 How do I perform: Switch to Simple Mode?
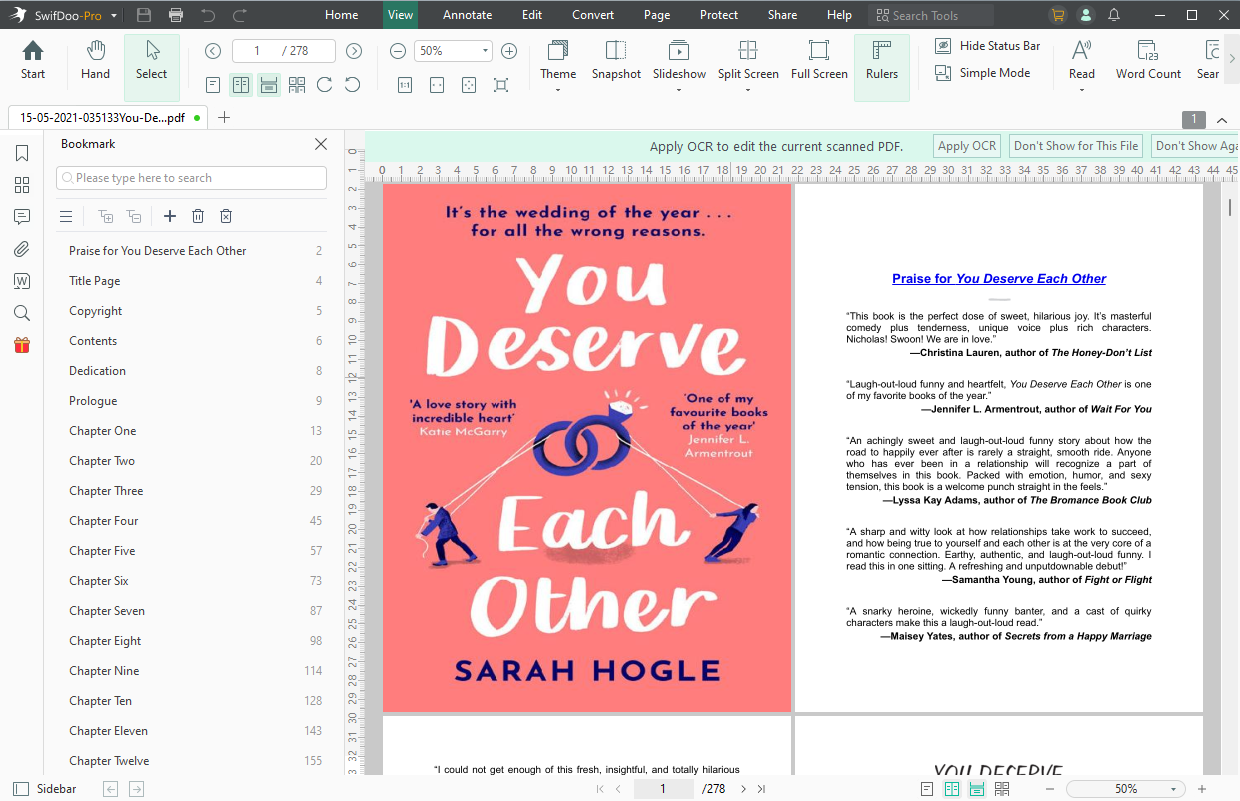click(x=981, y=73)
